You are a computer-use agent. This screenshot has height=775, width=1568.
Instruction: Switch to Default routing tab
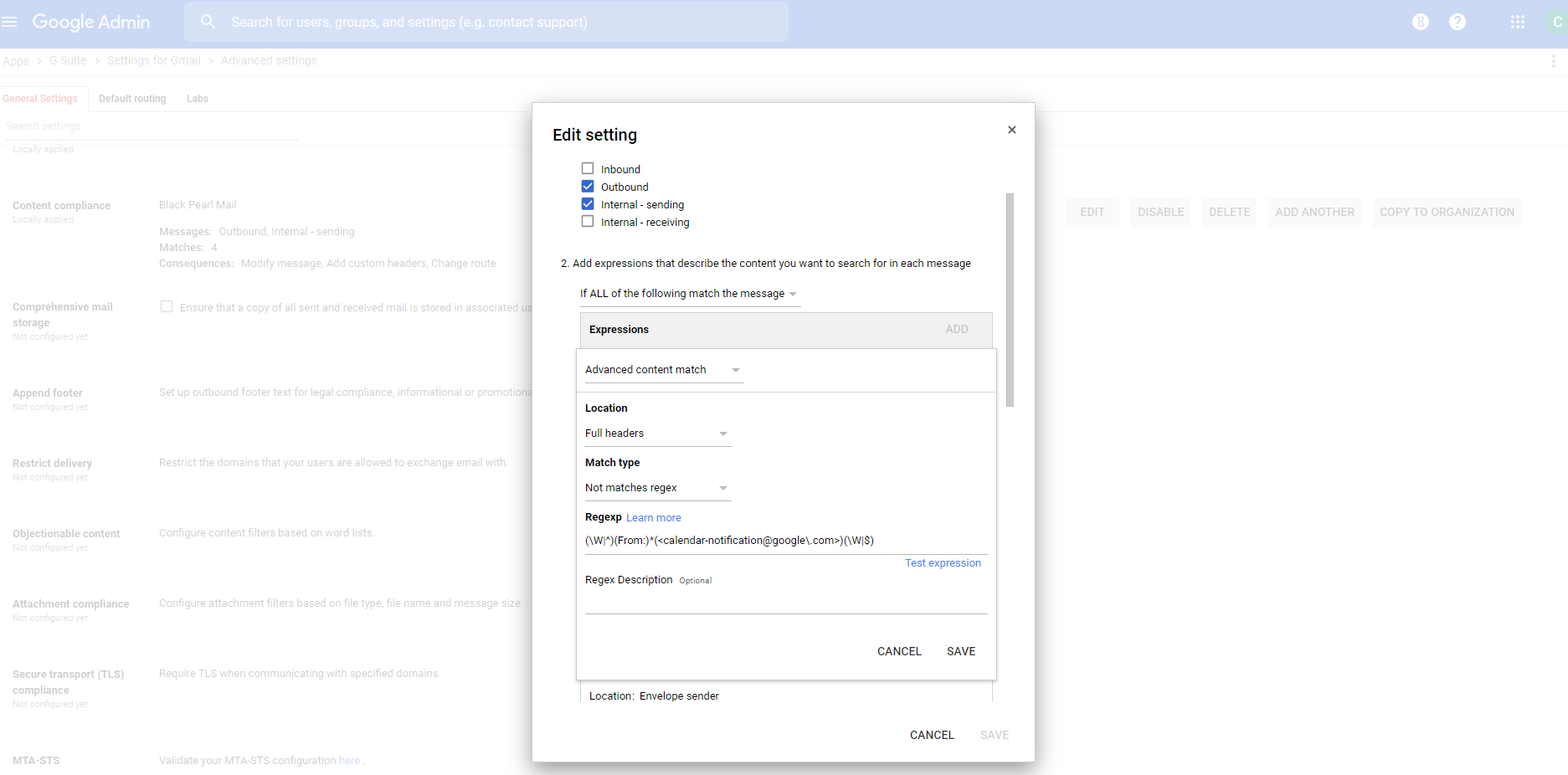[x=132, y=99]
